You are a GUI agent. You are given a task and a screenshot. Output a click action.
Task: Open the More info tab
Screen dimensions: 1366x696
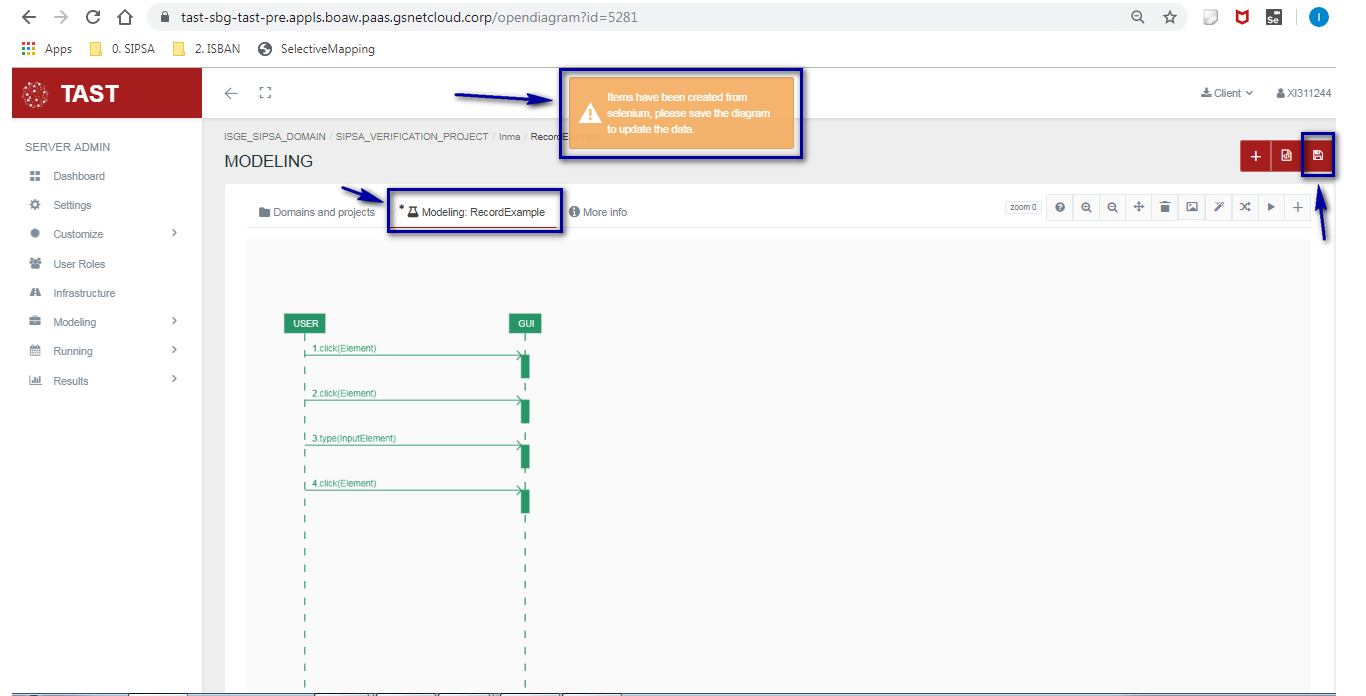(598, 212)
